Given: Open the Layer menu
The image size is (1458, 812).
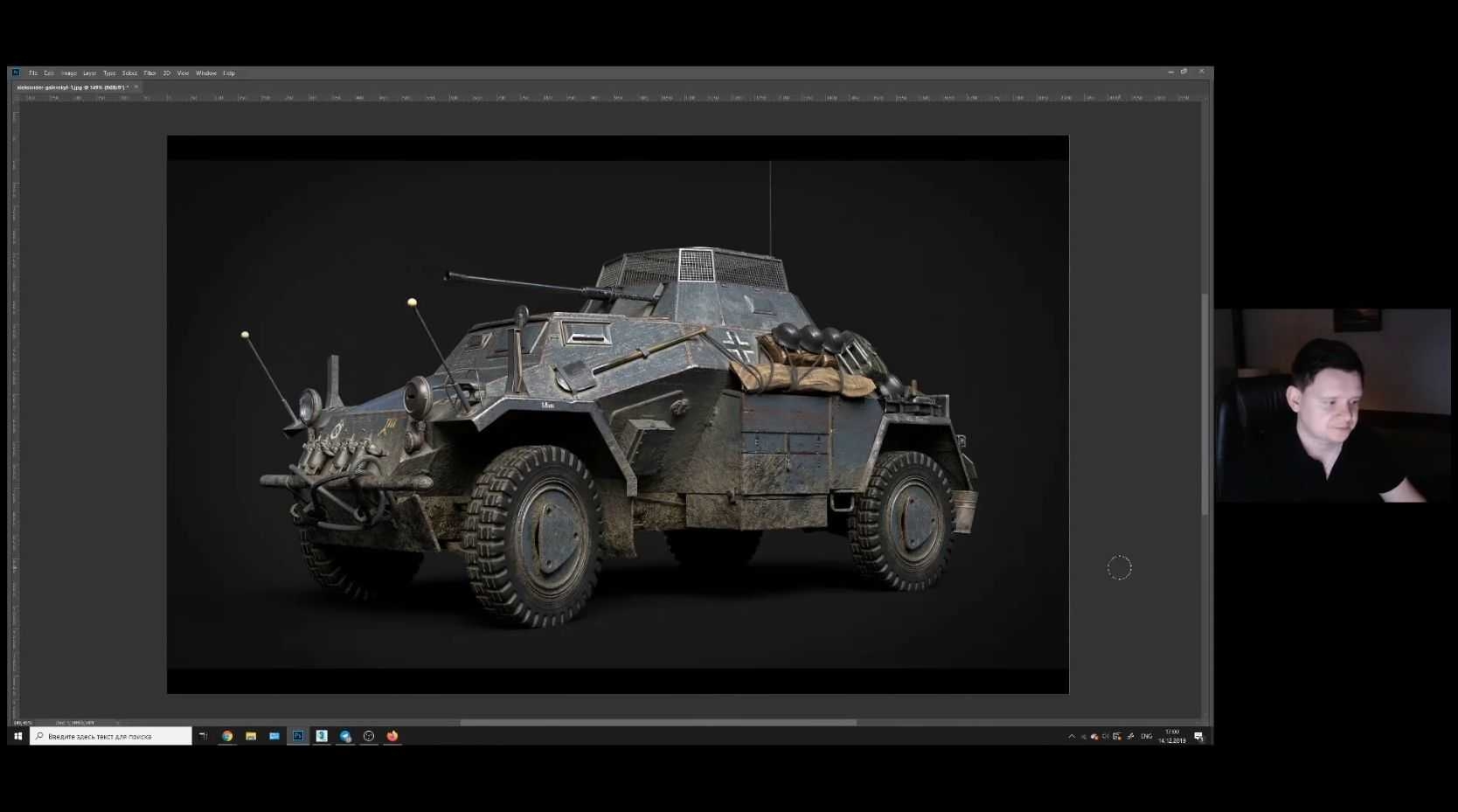Looking at the screenshot, I should pyautogui.click(x=89, y=73).
